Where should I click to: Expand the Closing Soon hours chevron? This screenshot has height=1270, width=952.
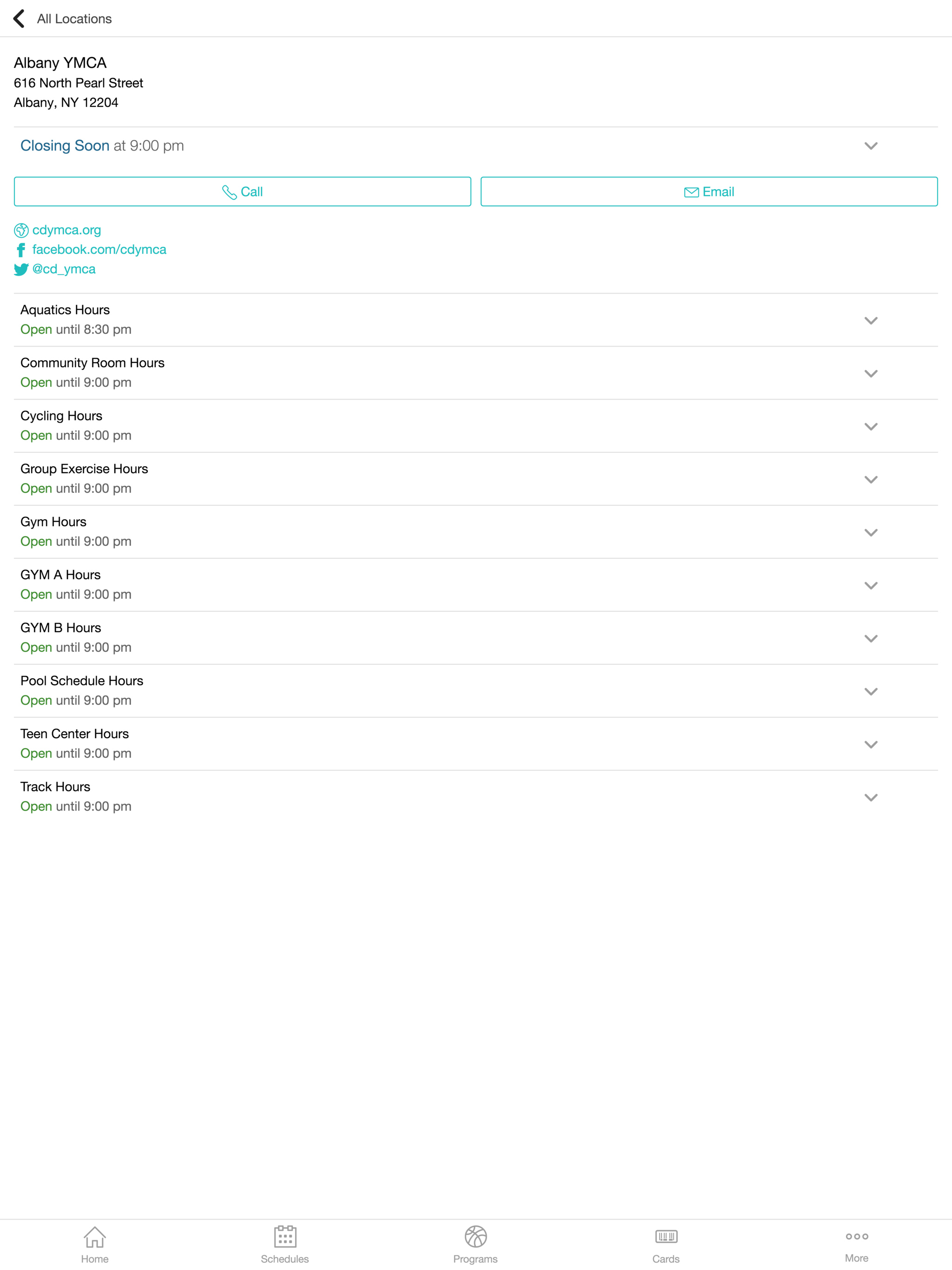(871, 146)
